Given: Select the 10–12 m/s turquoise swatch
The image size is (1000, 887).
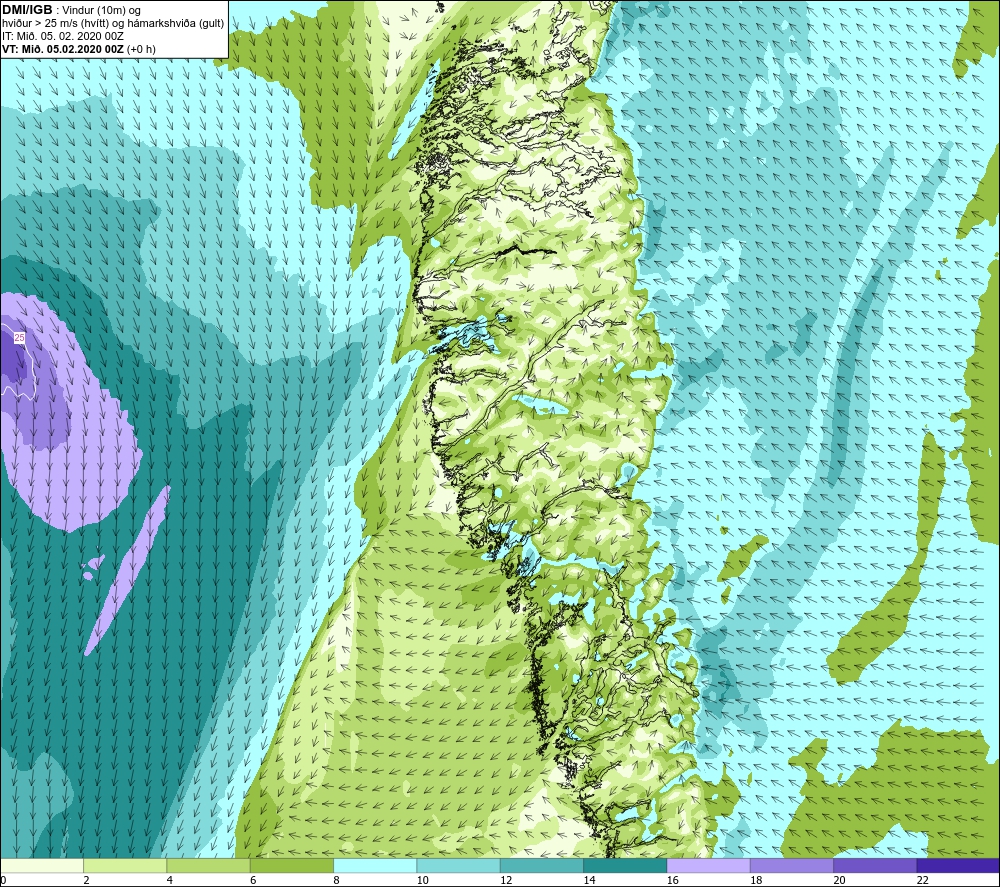Looking at the screenshot, I should 459,865.
